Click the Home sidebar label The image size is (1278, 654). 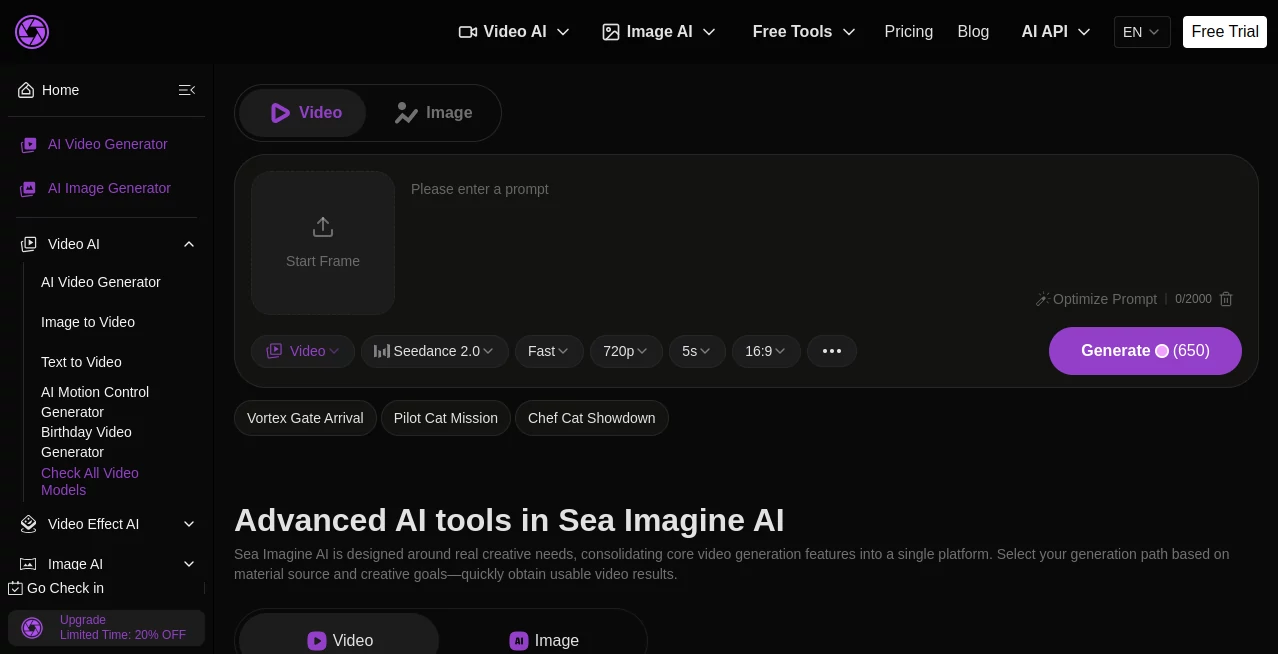[60, 90]
